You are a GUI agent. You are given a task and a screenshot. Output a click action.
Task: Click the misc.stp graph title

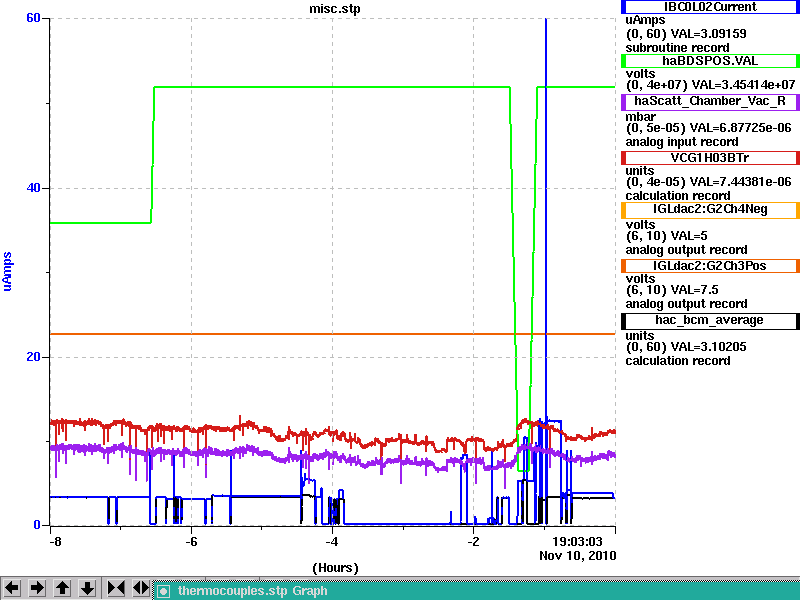pyautogui.click(x=335, y=9)
